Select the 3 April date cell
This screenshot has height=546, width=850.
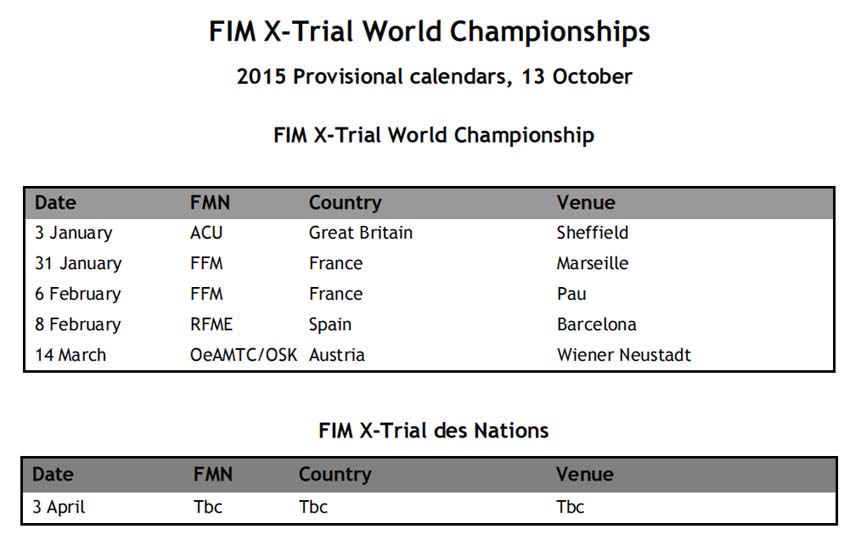pos(59,508)
